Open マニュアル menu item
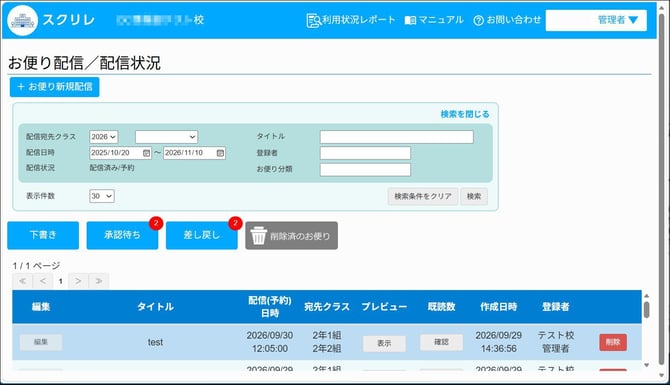The width and height of the screenshot is (670, 385). 434,20
